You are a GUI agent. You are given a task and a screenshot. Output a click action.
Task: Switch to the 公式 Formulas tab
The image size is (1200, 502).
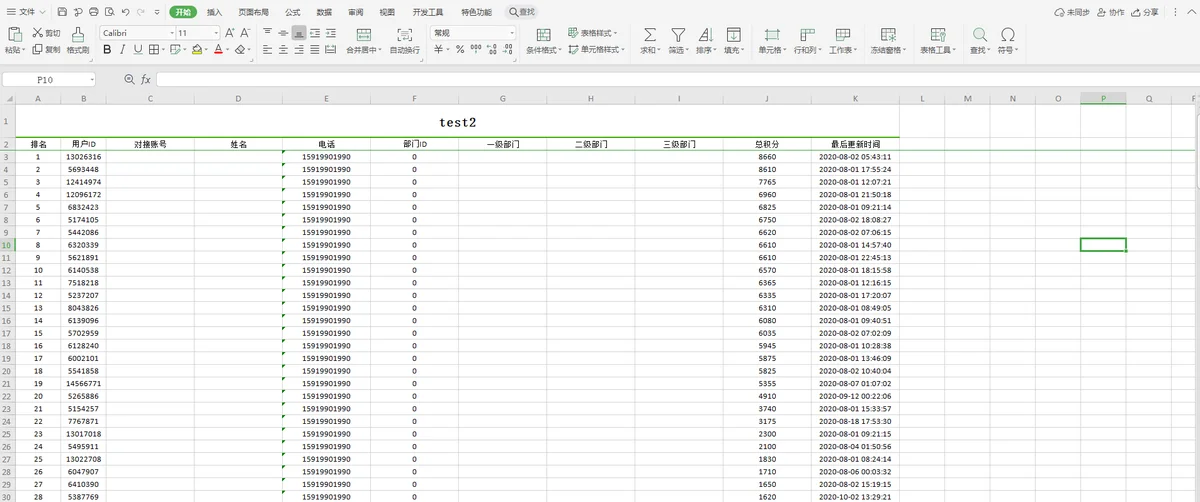click(293, 12)
